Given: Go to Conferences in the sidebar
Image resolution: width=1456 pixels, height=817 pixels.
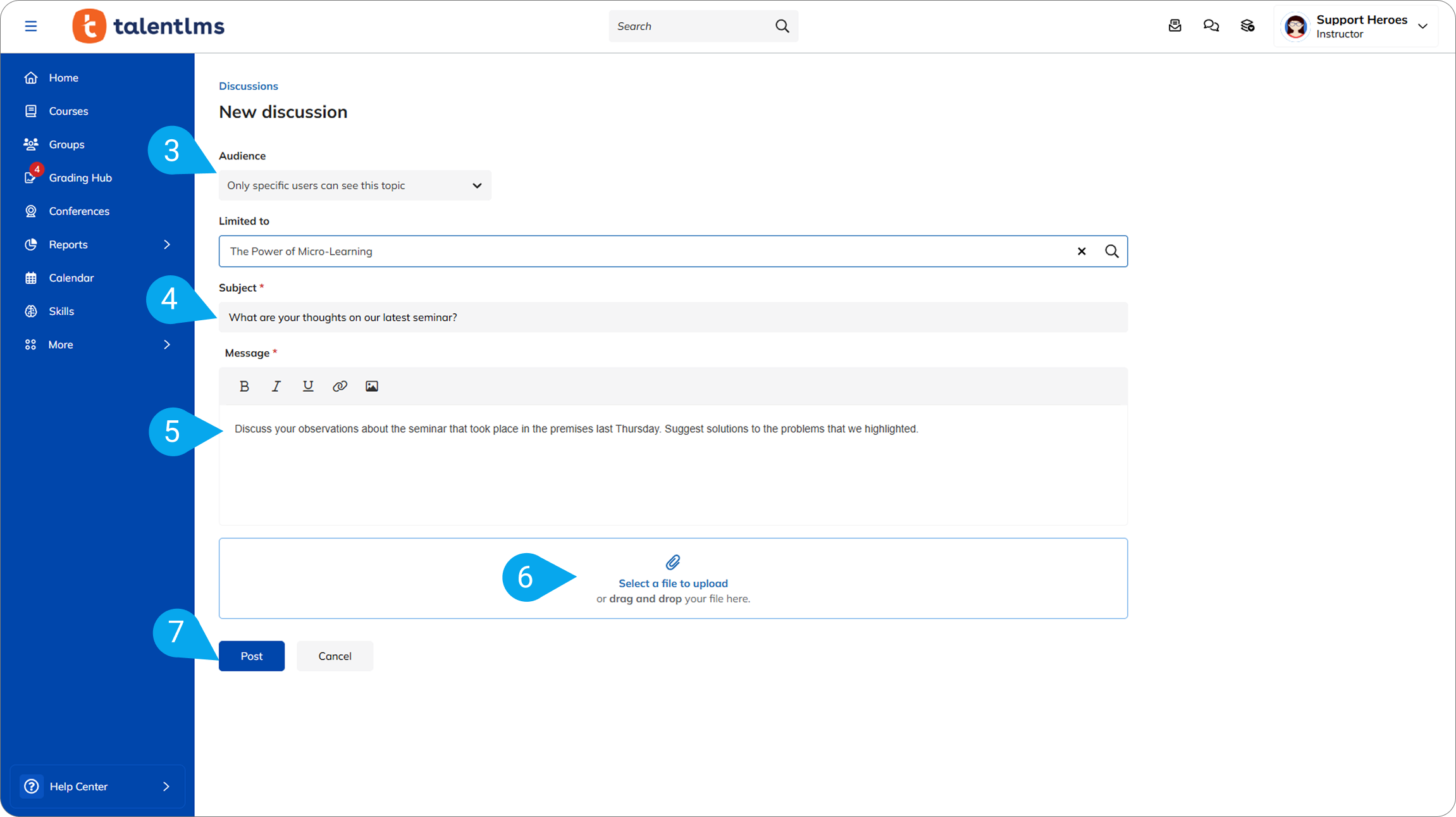Looking at the screenshot, I should point(79,211).
